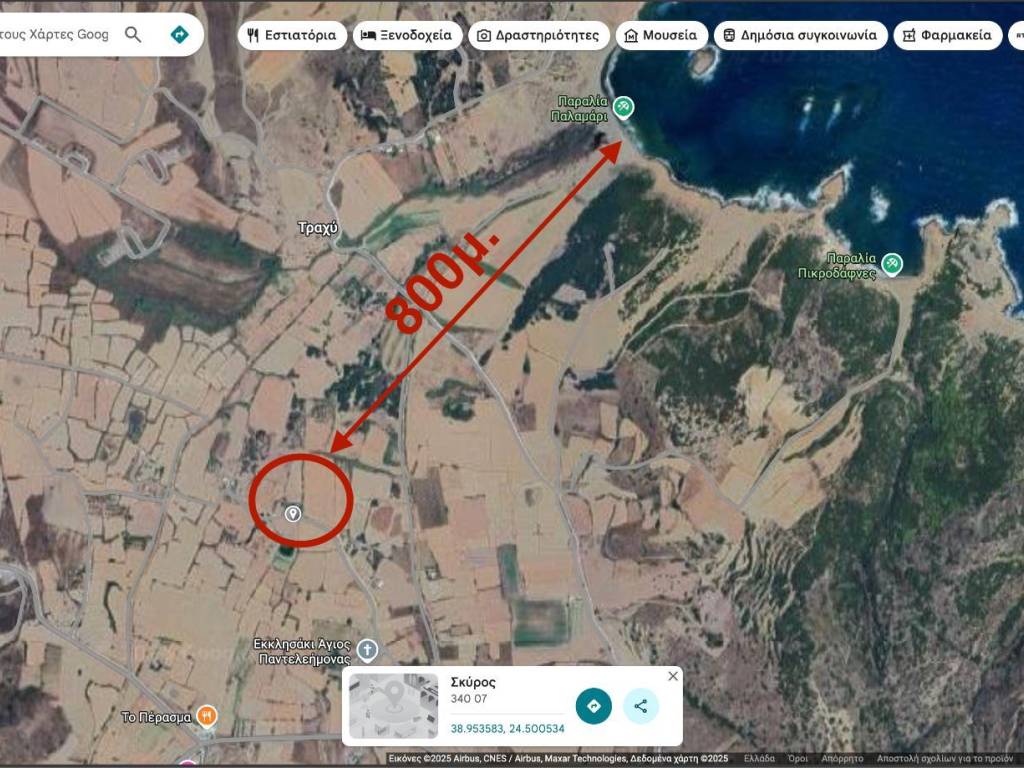Get directions from the Σκύρος location card

point(593,706)
